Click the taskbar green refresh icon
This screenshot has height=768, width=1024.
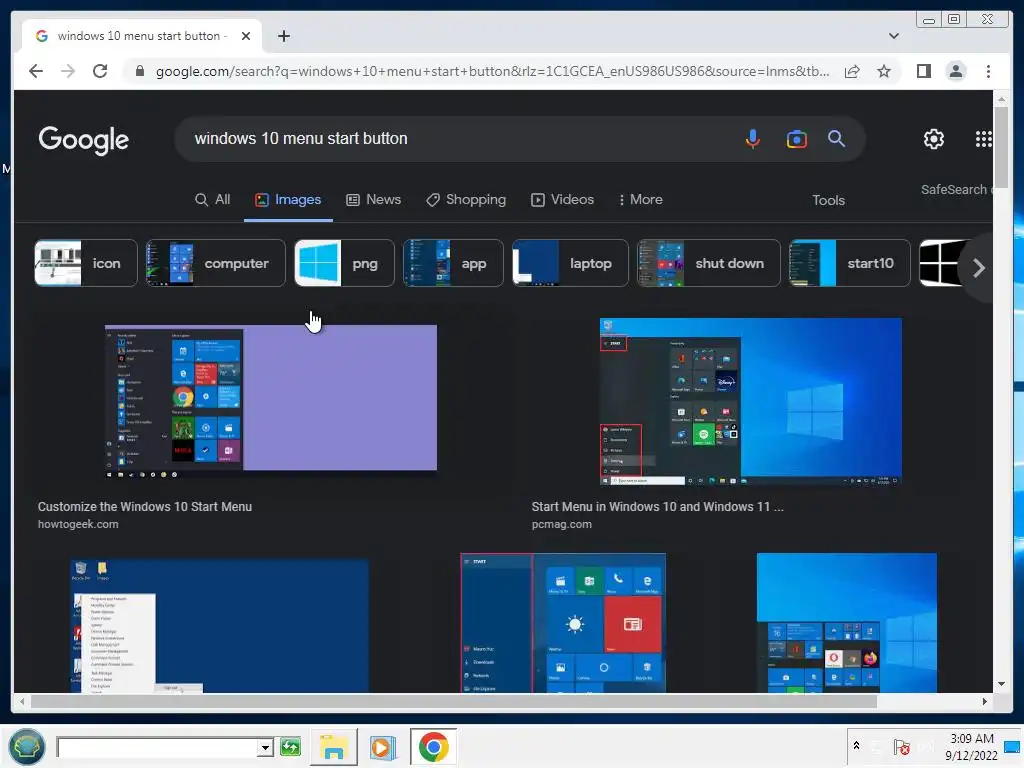pos(291,746)
